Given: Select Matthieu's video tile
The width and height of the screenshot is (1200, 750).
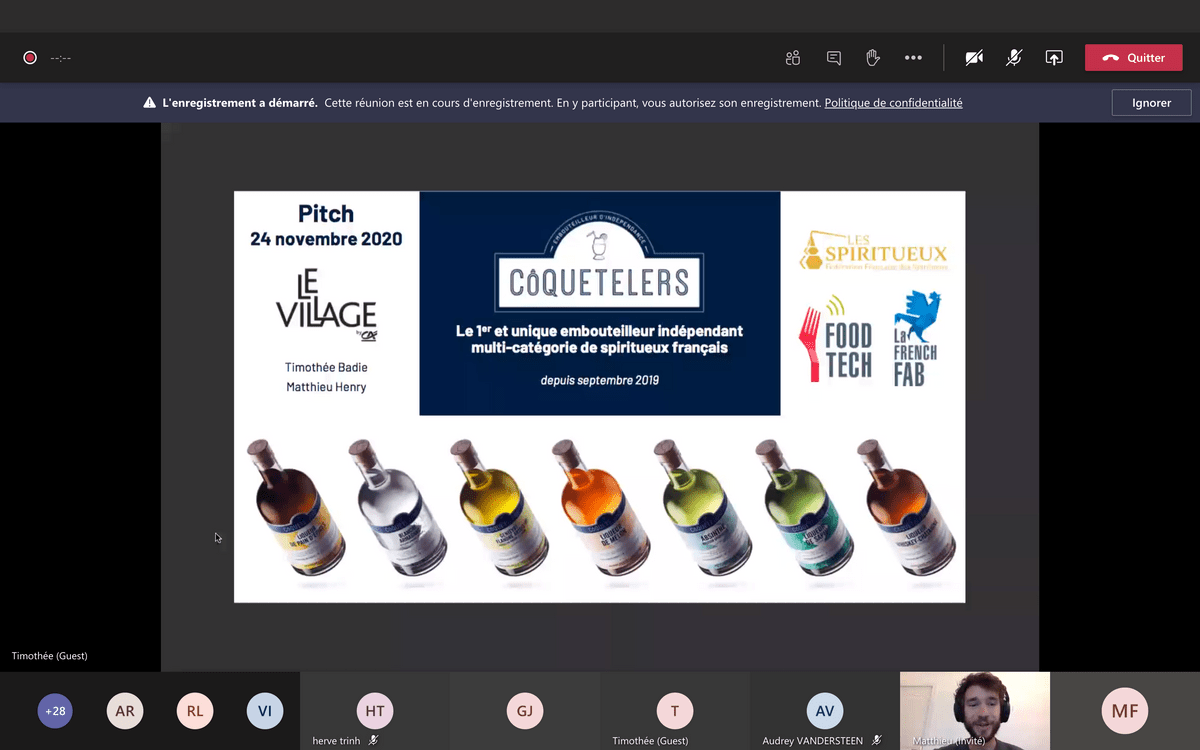Looking at the screenshot, I should [975, 711].
